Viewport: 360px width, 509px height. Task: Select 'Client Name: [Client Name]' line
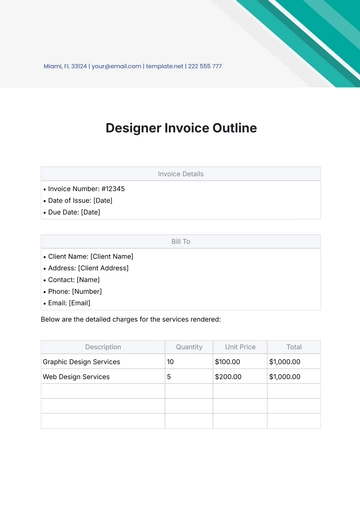tap(88, 257)
